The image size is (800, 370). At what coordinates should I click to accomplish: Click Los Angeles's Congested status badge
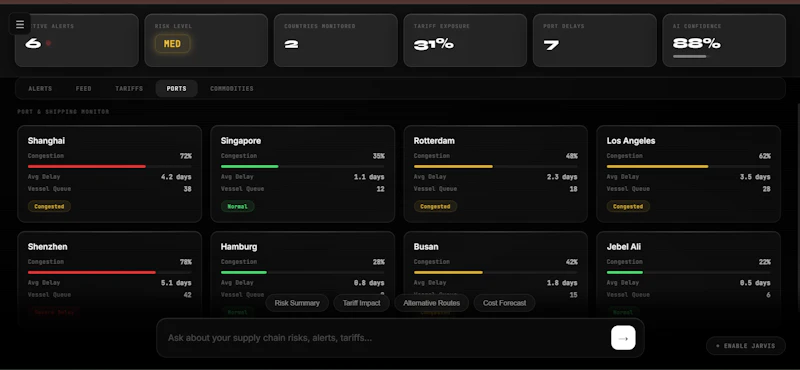pos(628,207)
